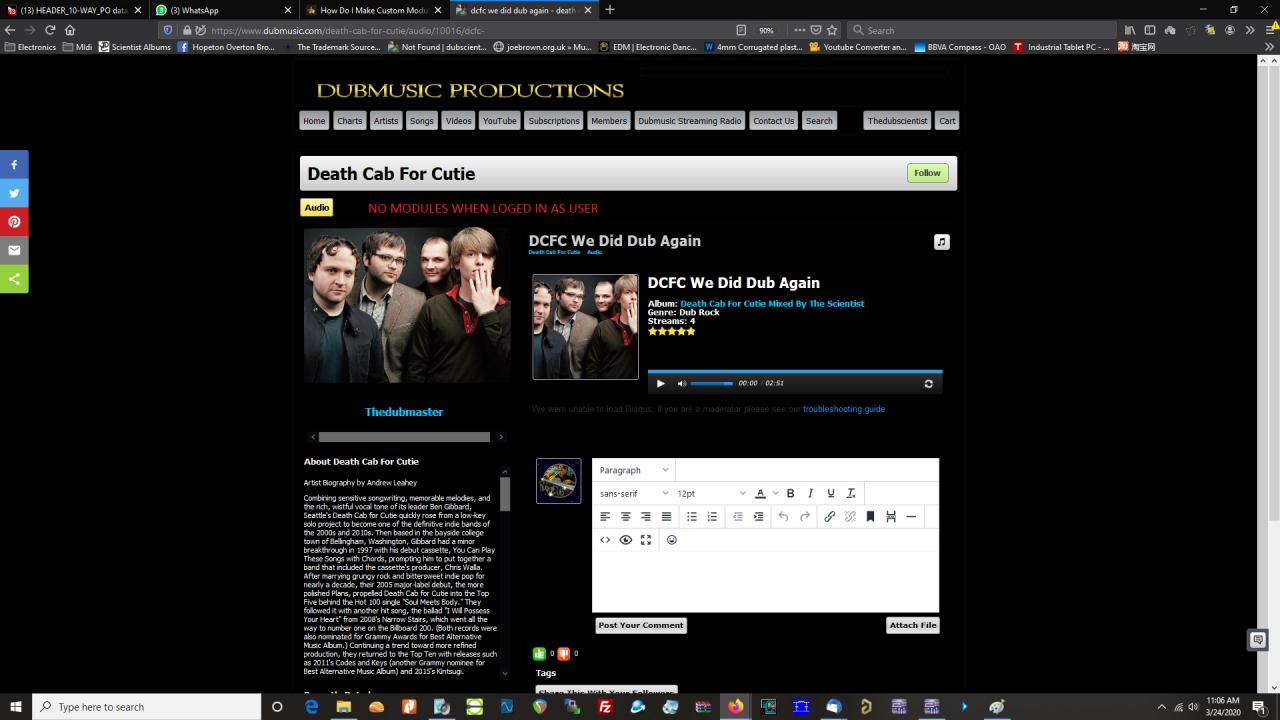Open the text color dropdown arrow
This screenshot has height=720, width=1280.
click(775, 493)
